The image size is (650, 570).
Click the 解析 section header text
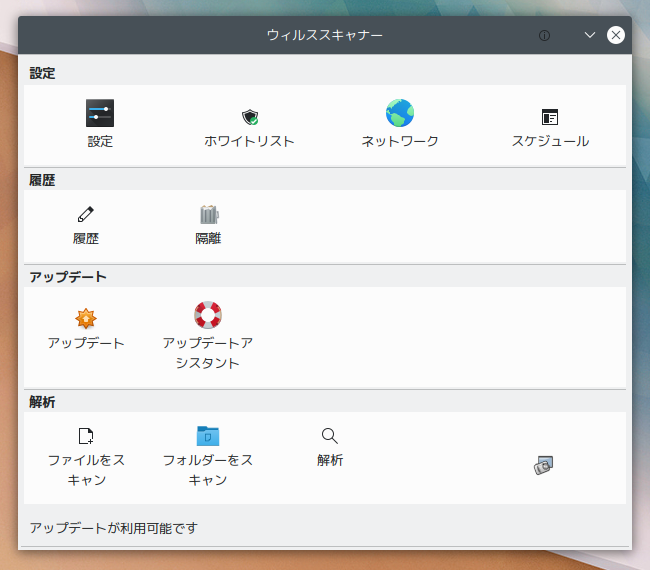[42, 402]
